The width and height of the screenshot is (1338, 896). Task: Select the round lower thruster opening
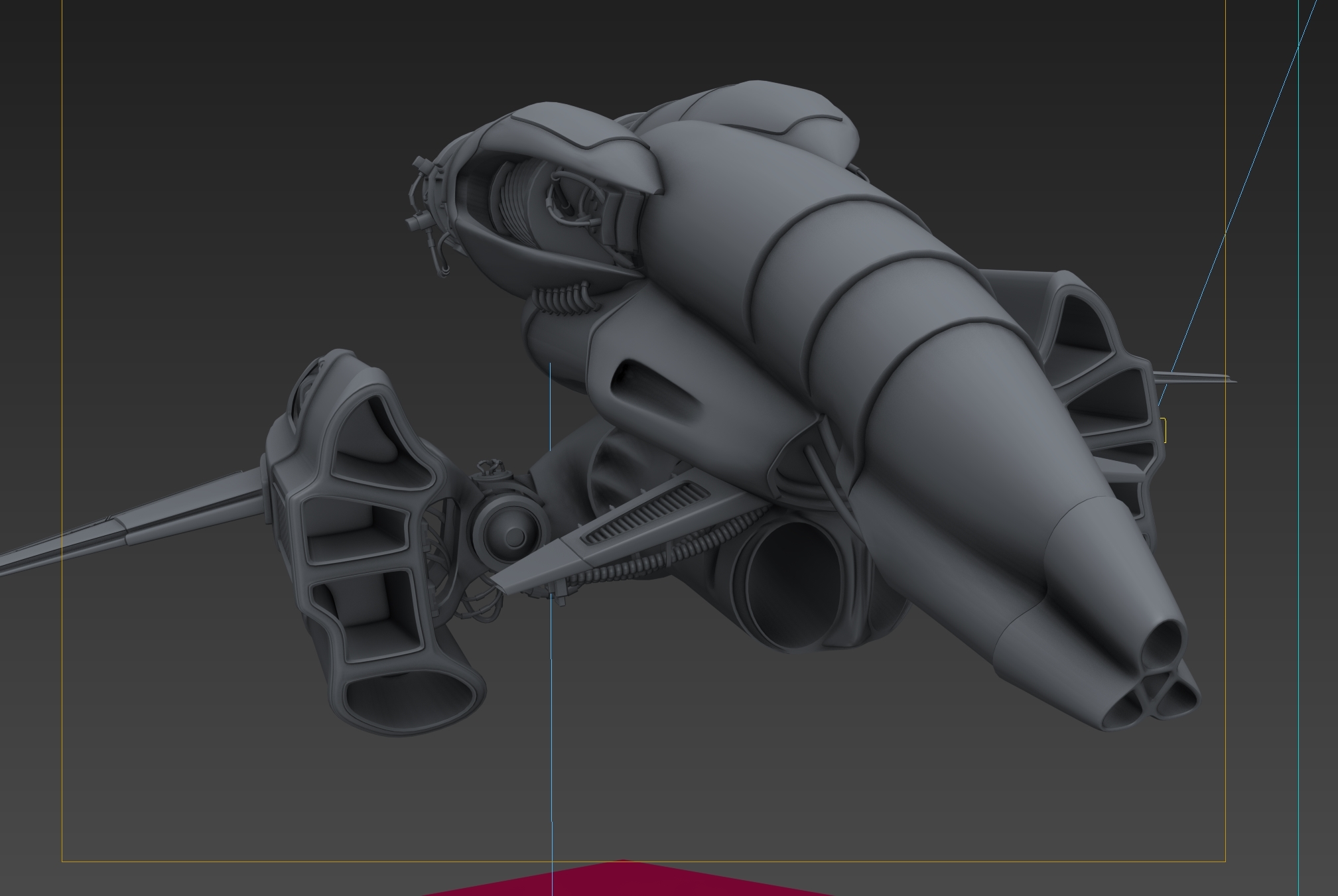(793, 584)
